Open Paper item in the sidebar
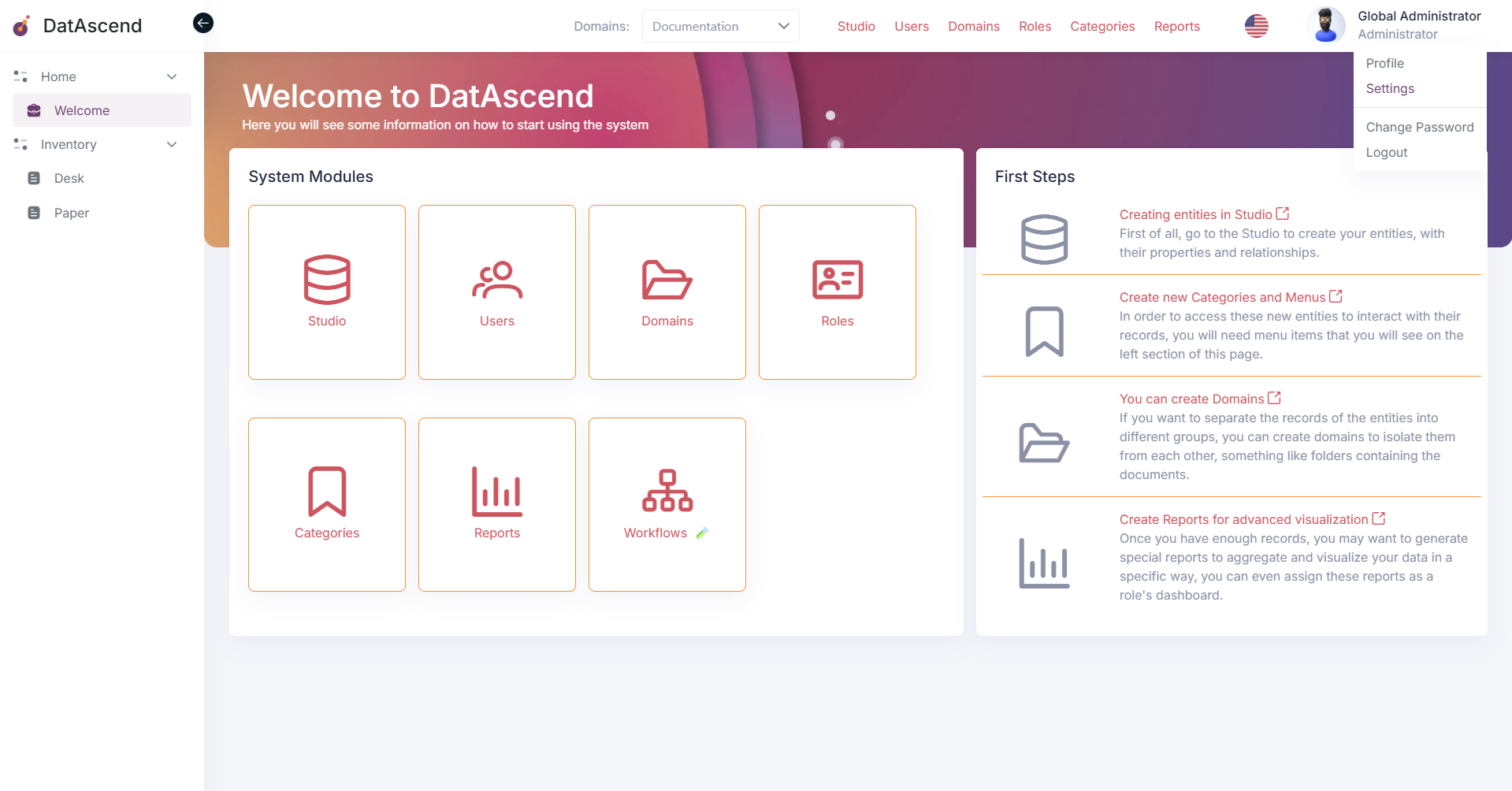The image size is (1512, 791). click(72, 213)
